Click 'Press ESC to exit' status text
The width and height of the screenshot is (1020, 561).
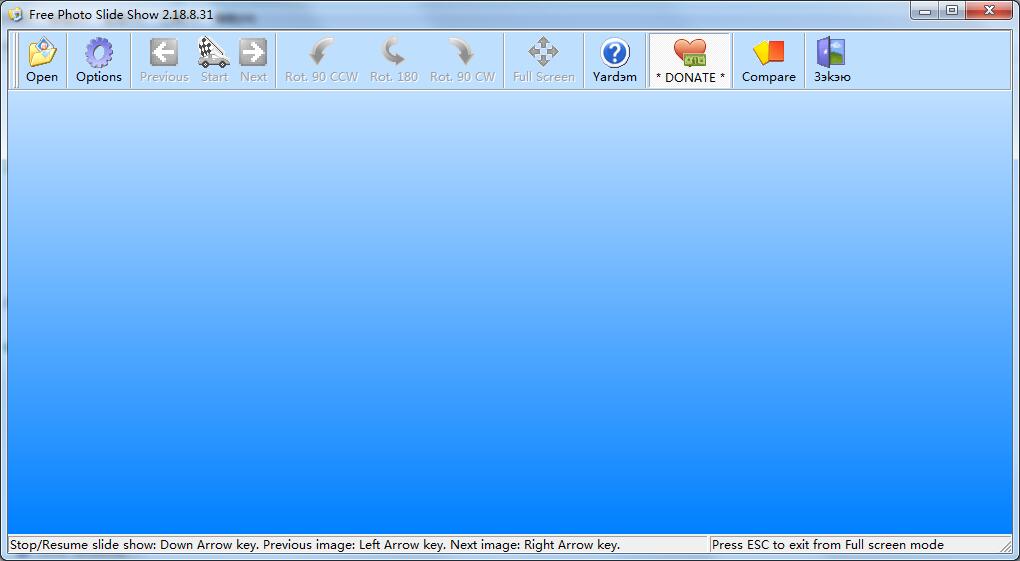[827, 545]
